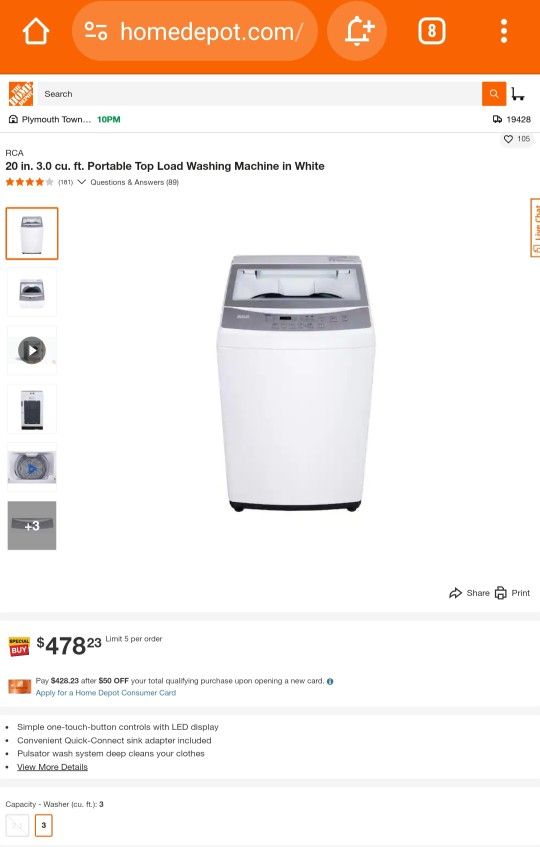Open Questions & Answers (89) link

click(x=134, y=183)
